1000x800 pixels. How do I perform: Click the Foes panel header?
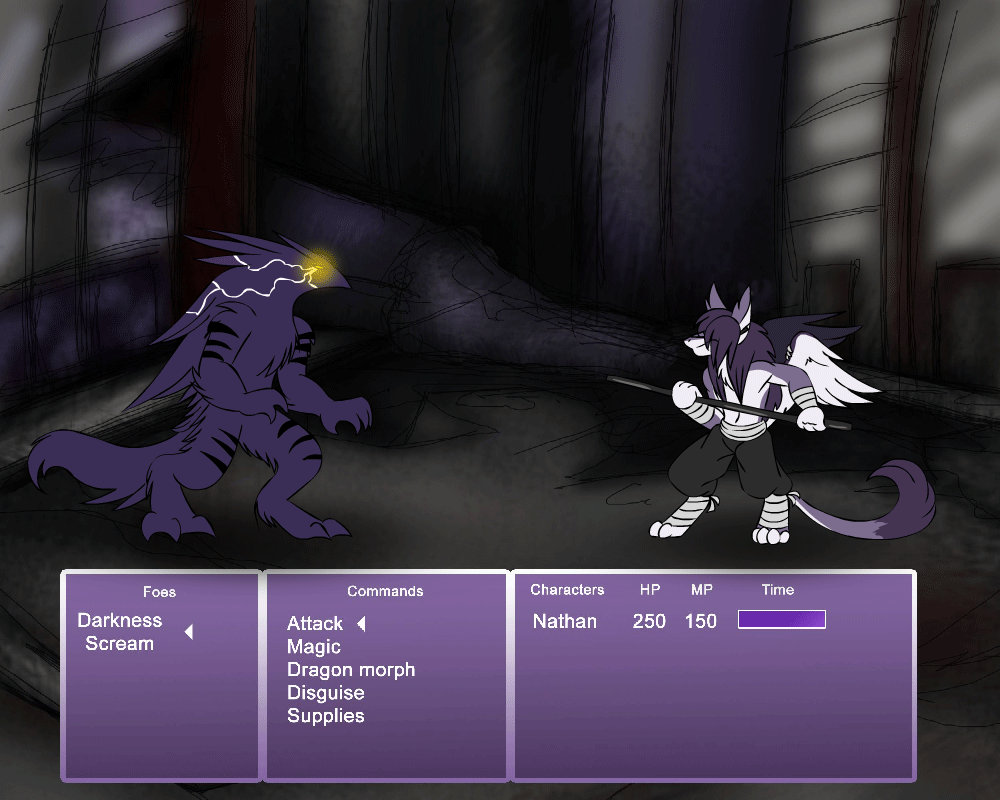(159, 591)
